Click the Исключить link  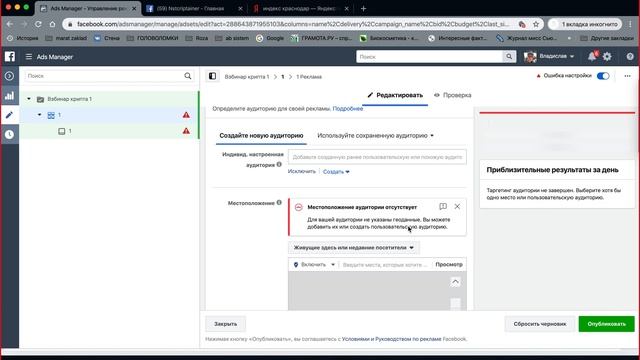coord(302,171)
